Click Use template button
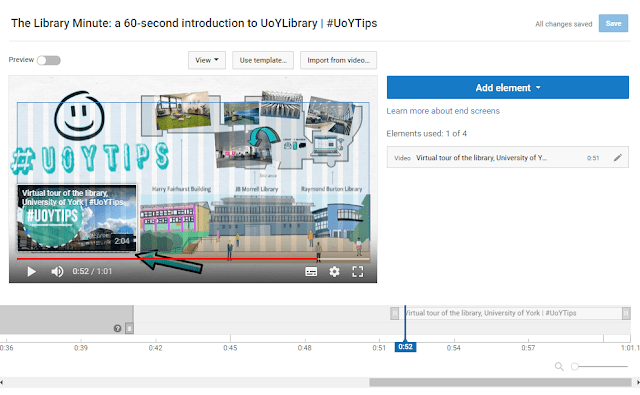The image size is (640, 395). 263,60
